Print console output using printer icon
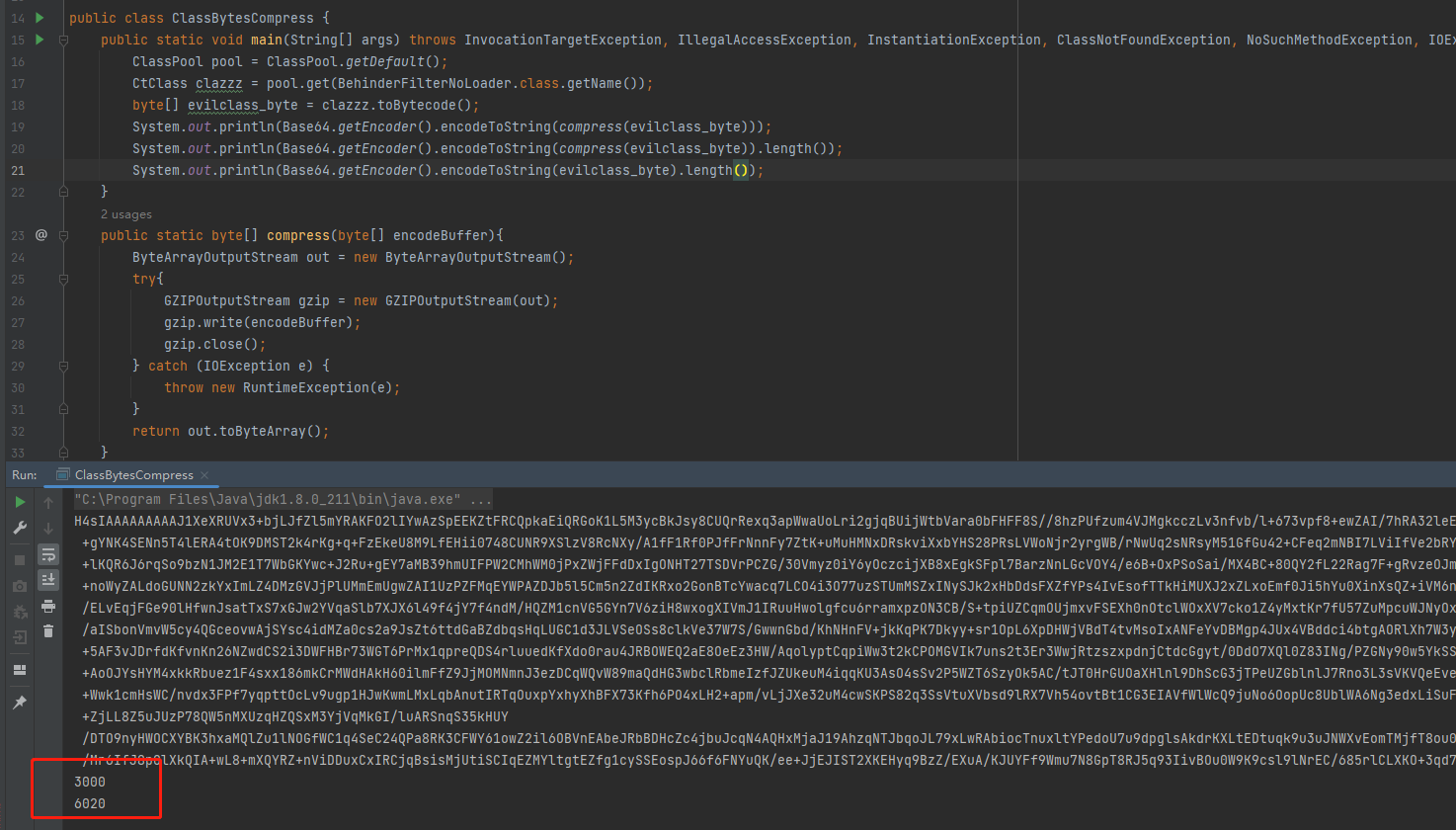Image resolution: width=1456 pixels, height=830 pixels. [x=48, y=606]
